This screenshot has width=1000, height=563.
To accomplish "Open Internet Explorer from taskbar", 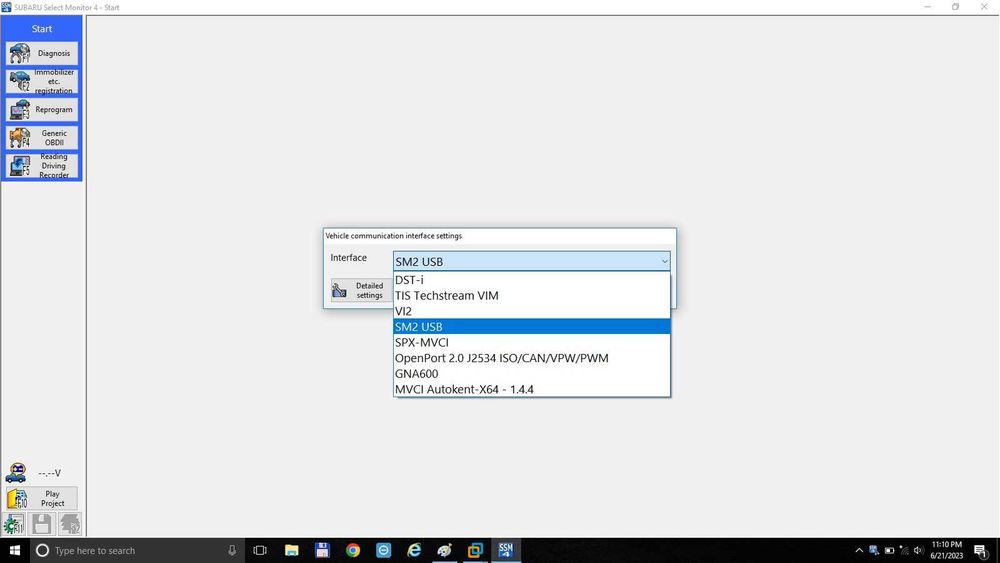I will click(414, 550).
